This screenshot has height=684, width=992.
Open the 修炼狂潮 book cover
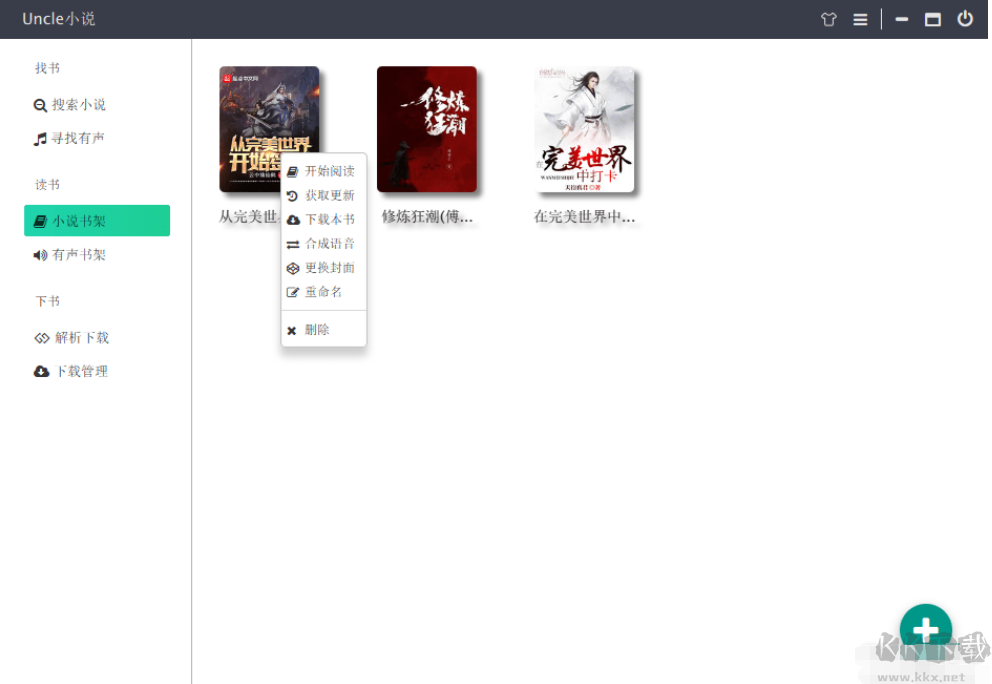tap(427, 129)
